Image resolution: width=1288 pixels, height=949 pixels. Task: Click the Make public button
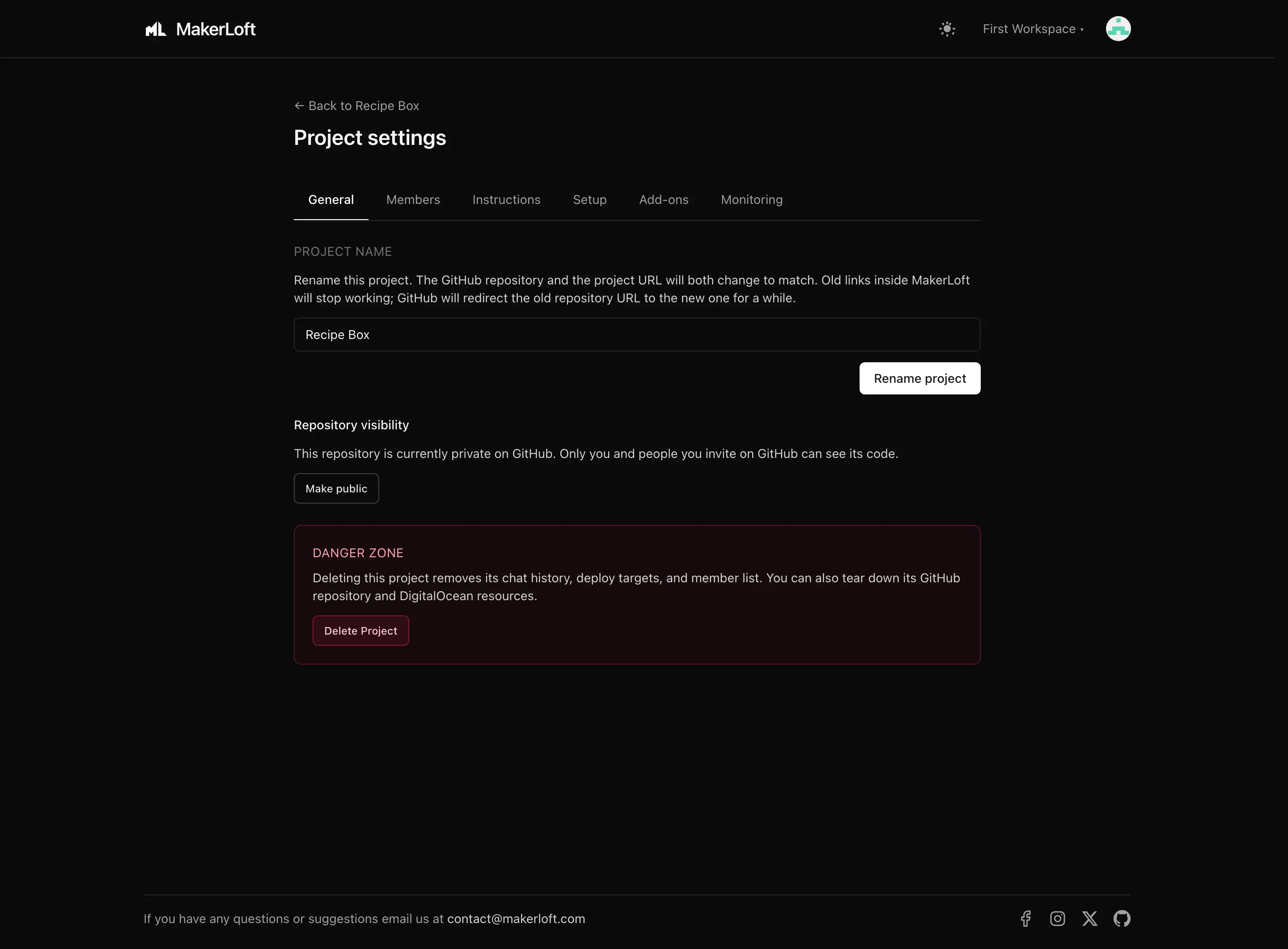coord(336,488)
